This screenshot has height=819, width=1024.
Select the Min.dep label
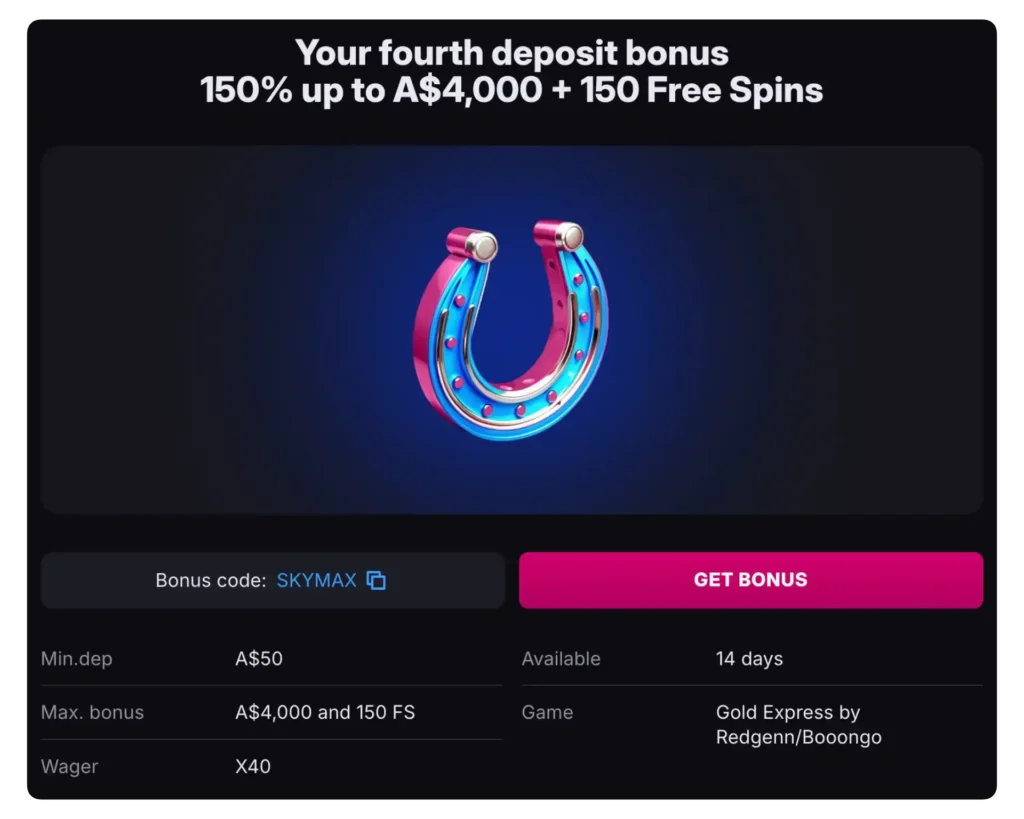(76, 658)
